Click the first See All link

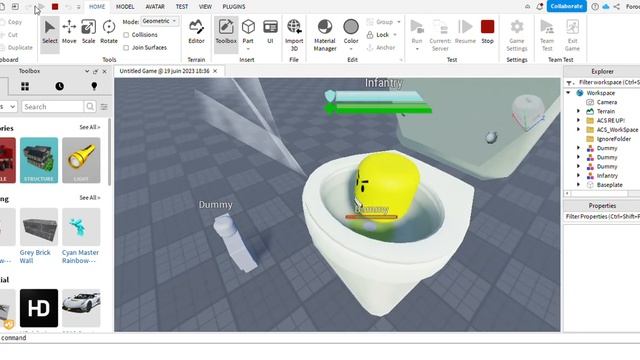(x=90, y=127)
